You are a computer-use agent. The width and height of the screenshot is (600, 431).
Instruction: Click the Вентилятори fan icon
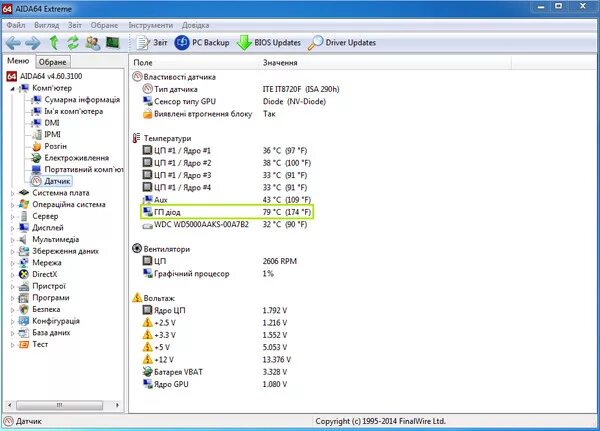point(137,248)
